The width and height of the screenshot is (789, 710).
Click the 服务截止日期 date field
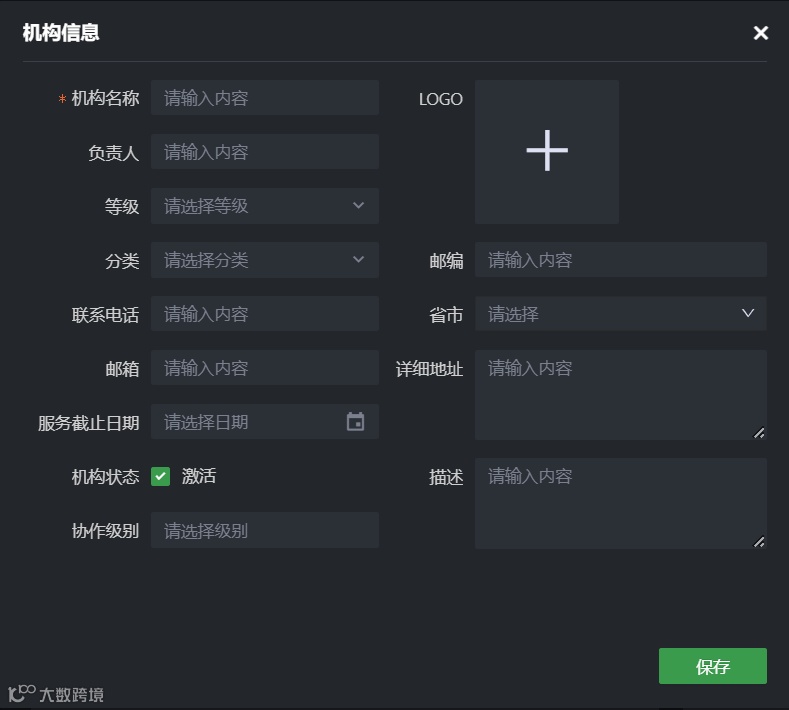245,422
